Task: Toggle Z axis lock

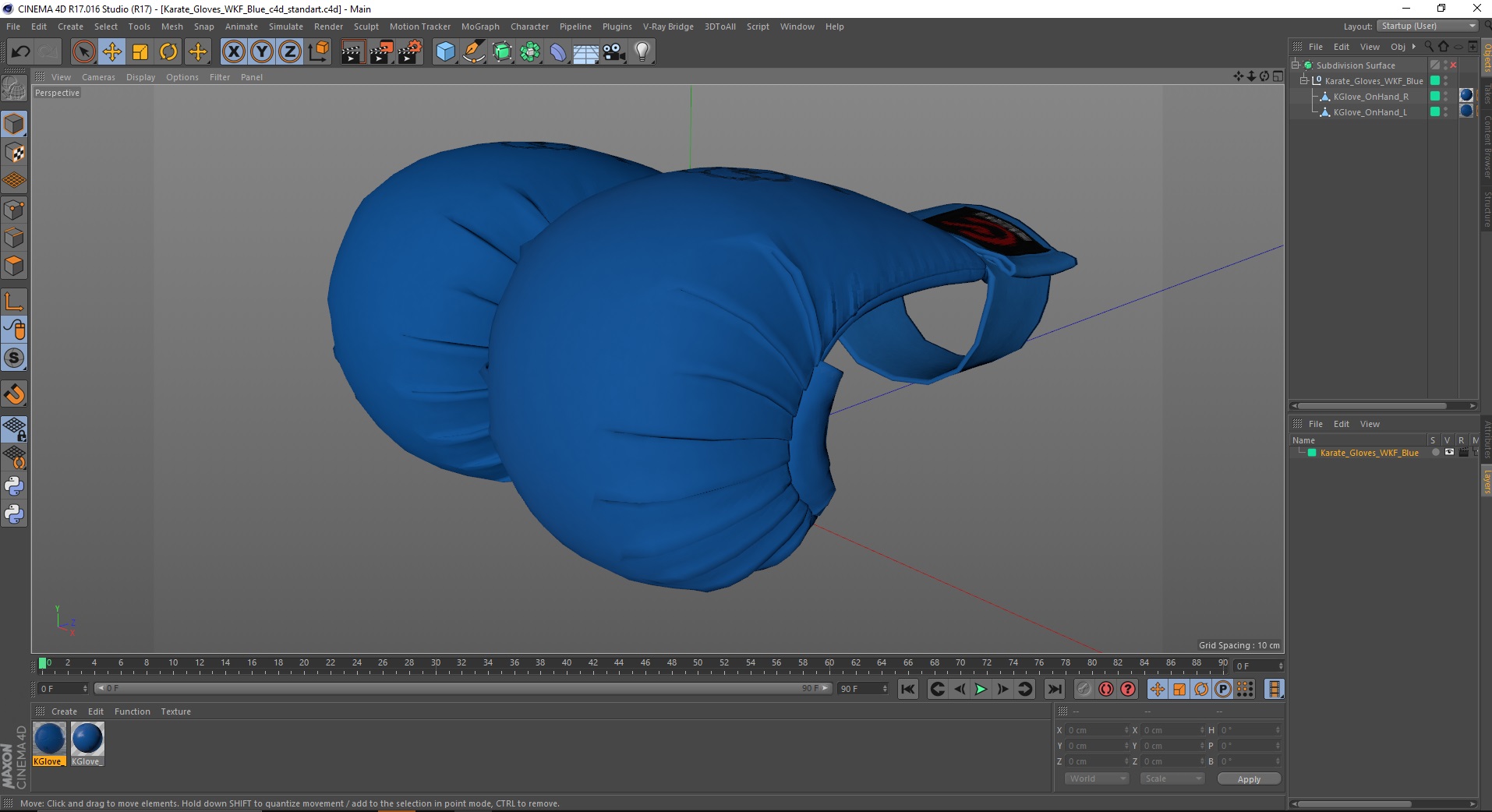Action: [x=290, y=52]
